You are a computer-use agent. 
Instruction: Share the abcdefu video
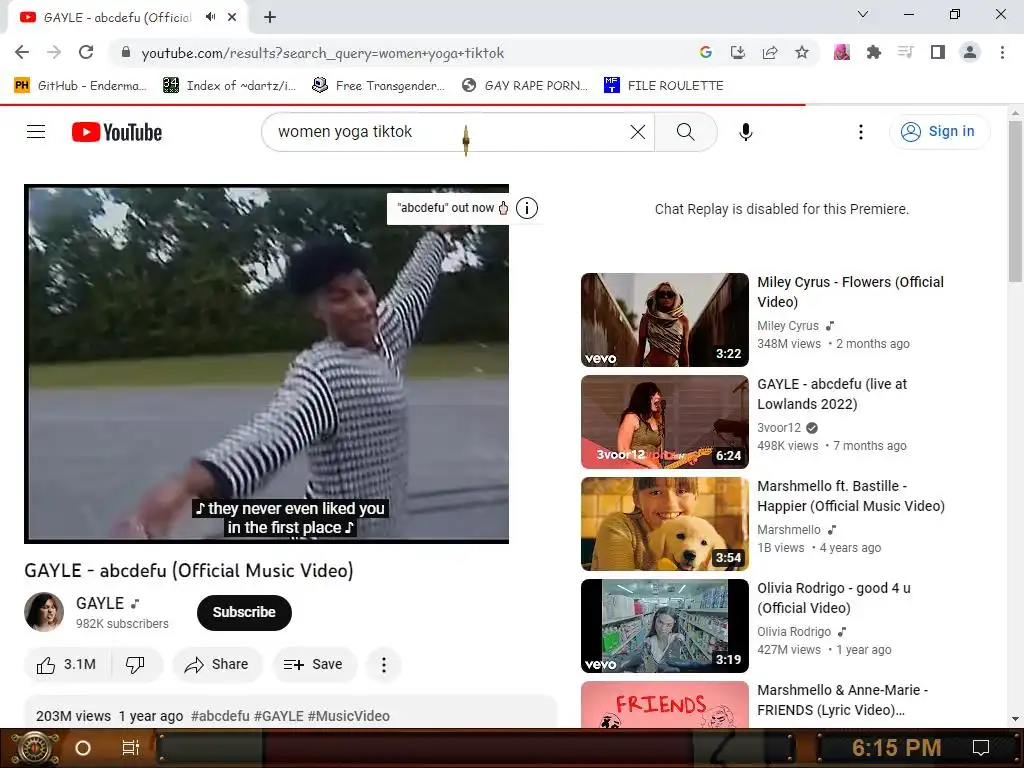[x=217, y=665]
